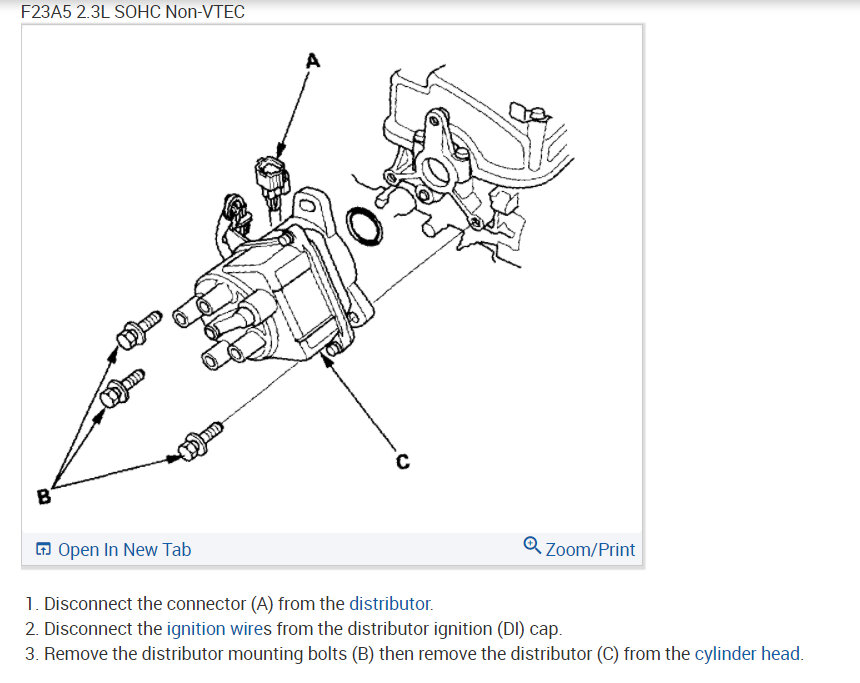Click the lowest mounting bolt near C line
860x683 pixels.
point(200,441)
